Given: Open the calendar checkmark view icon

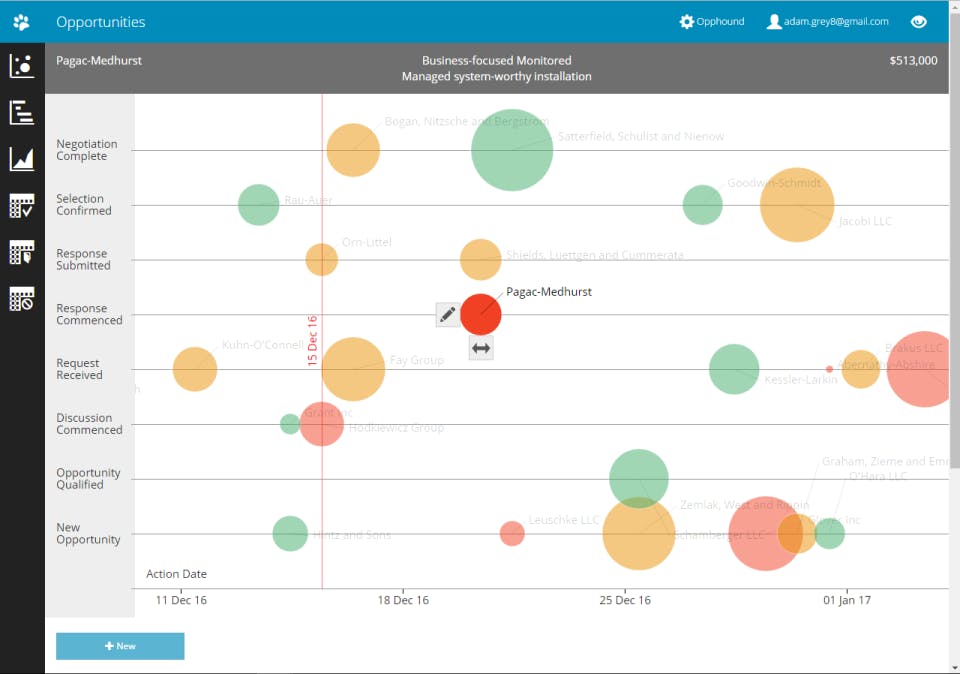Looking at the screenshot, I should (x=22, y=206).
